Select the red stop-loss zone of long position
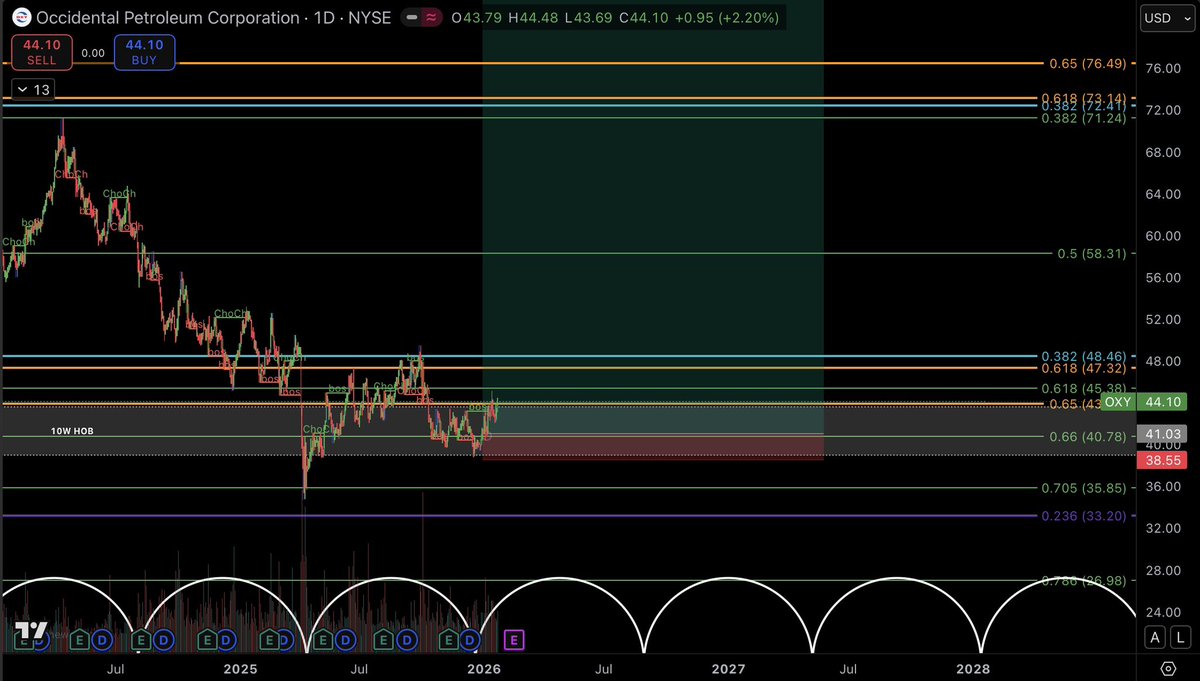 pyautogui.click(x=653, y=446)
